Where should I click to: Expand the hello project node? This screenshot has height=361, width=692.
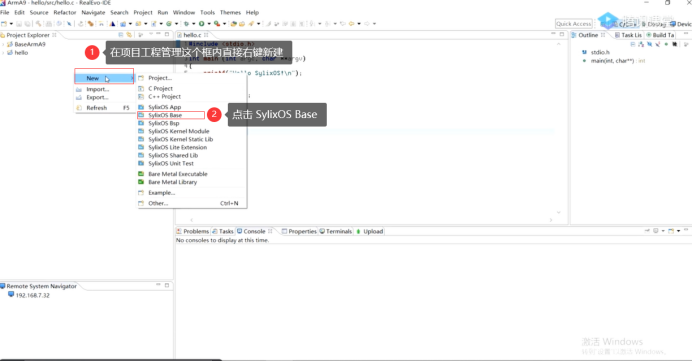tap(3, 53)
